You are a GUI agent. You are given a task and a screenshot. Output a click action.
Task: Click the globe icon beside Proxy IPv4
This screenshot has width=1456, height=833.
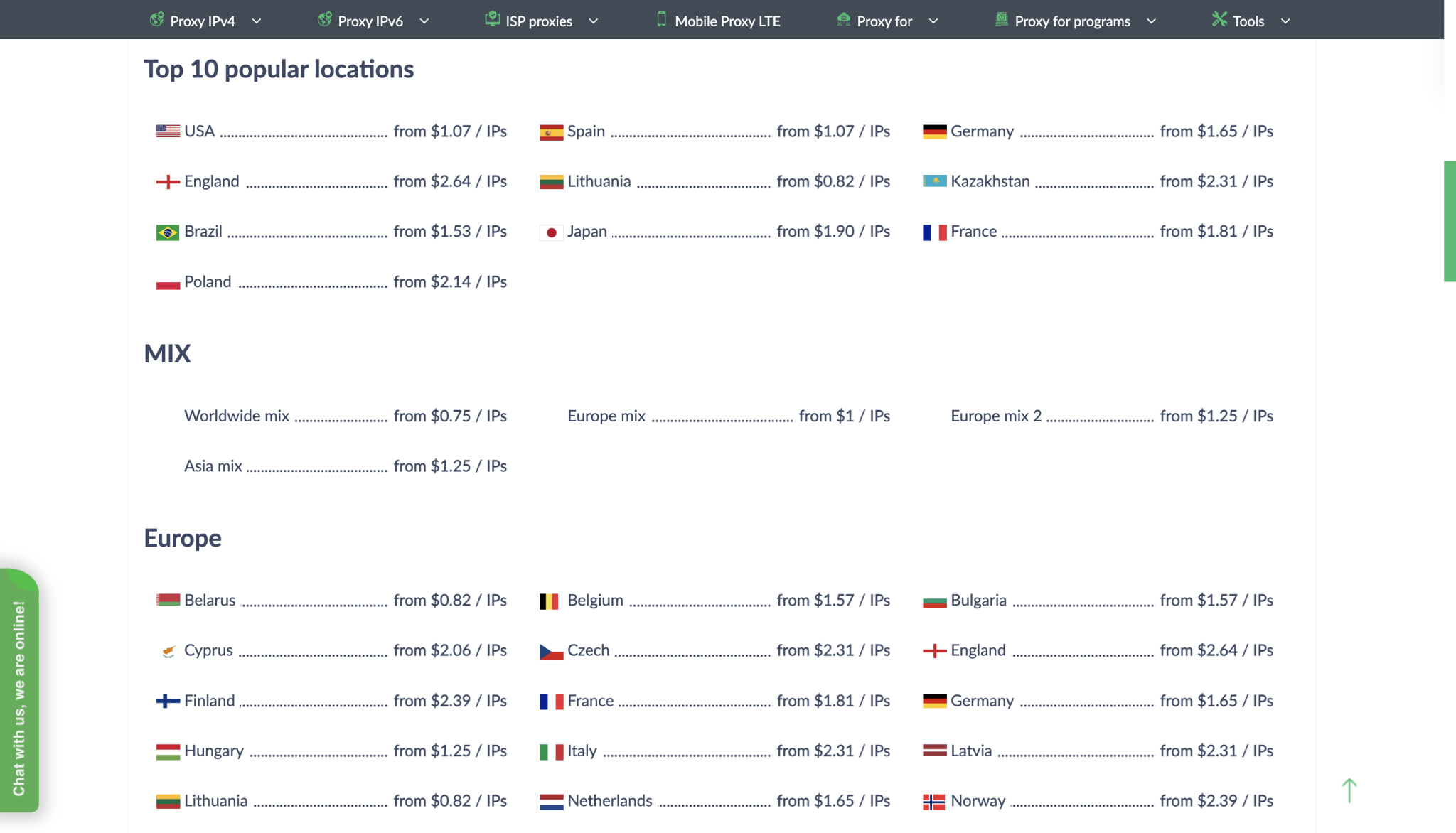coord(157,21)
